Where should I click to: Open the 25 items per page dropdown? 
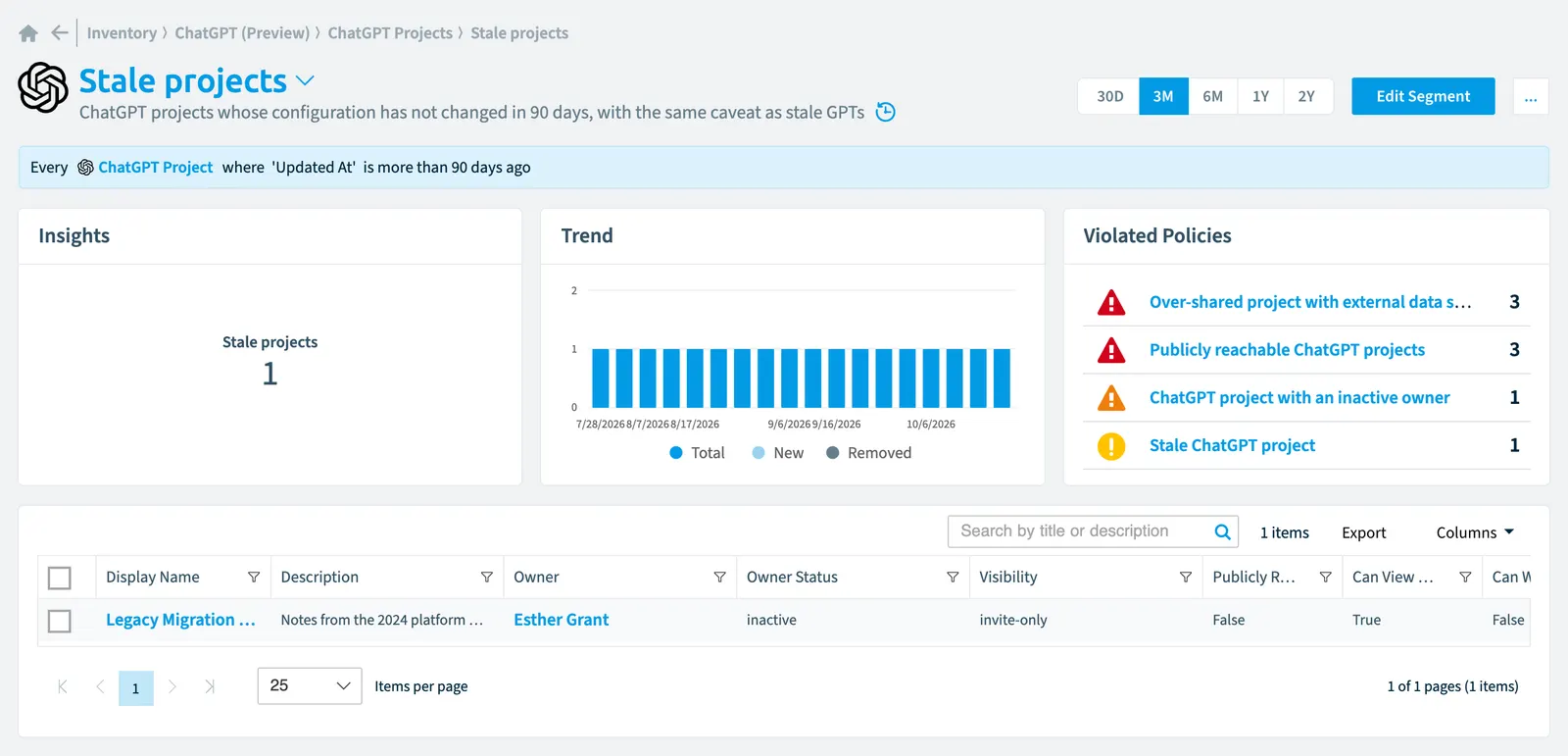pos(310,686)
